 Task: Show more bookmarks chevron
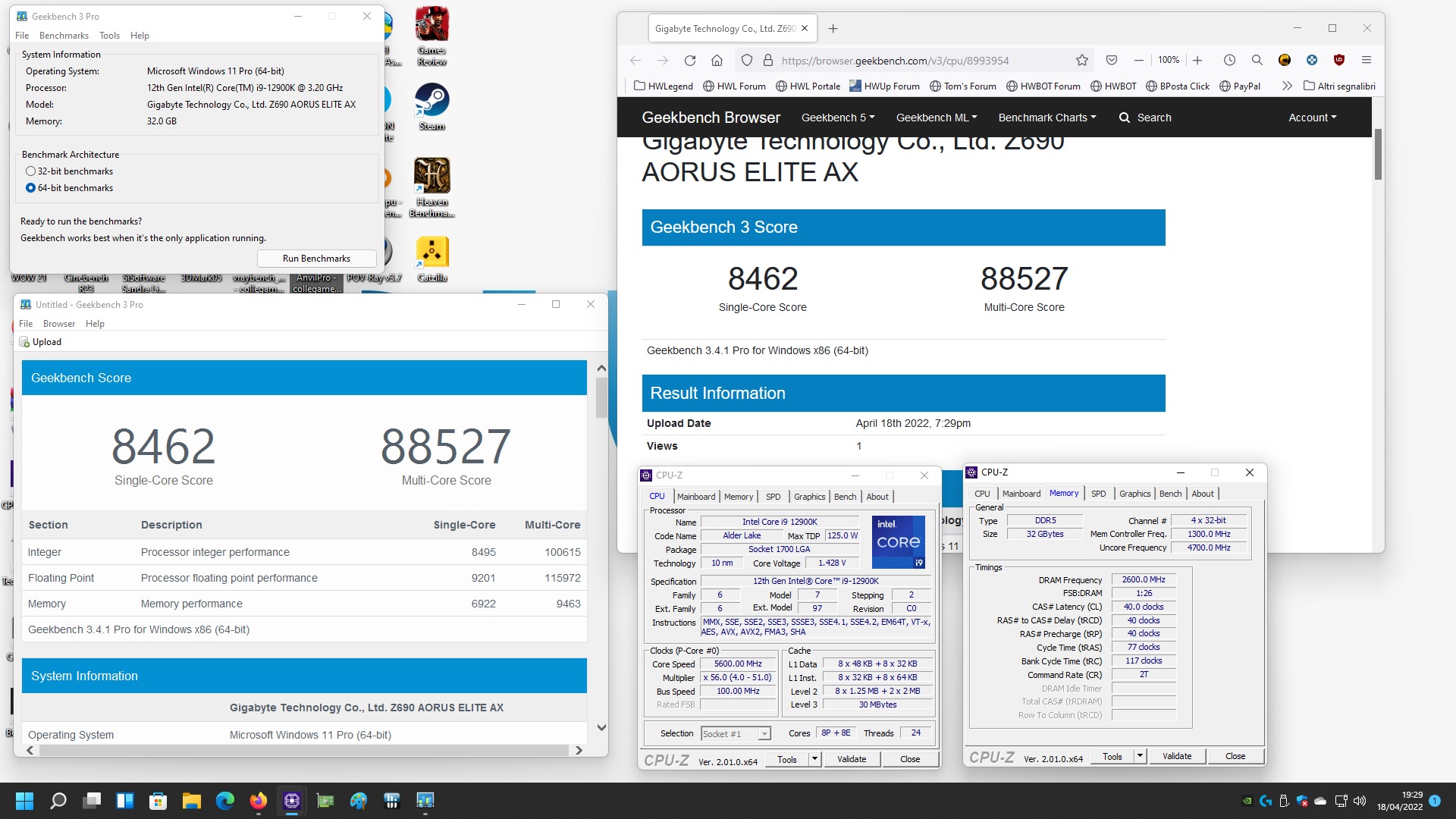1286,86
